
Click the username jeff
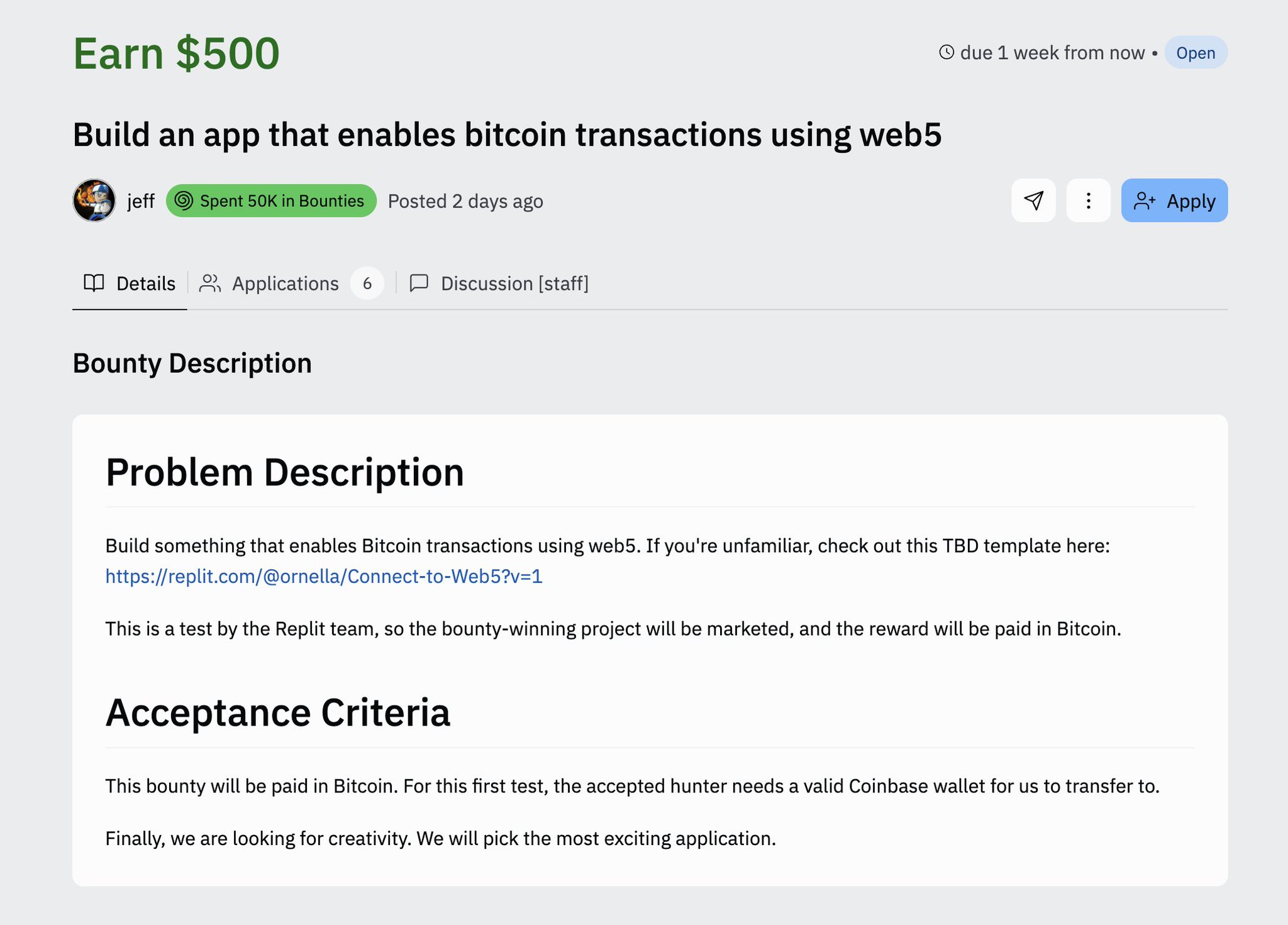pyautogui.click(x=141, y=201)
